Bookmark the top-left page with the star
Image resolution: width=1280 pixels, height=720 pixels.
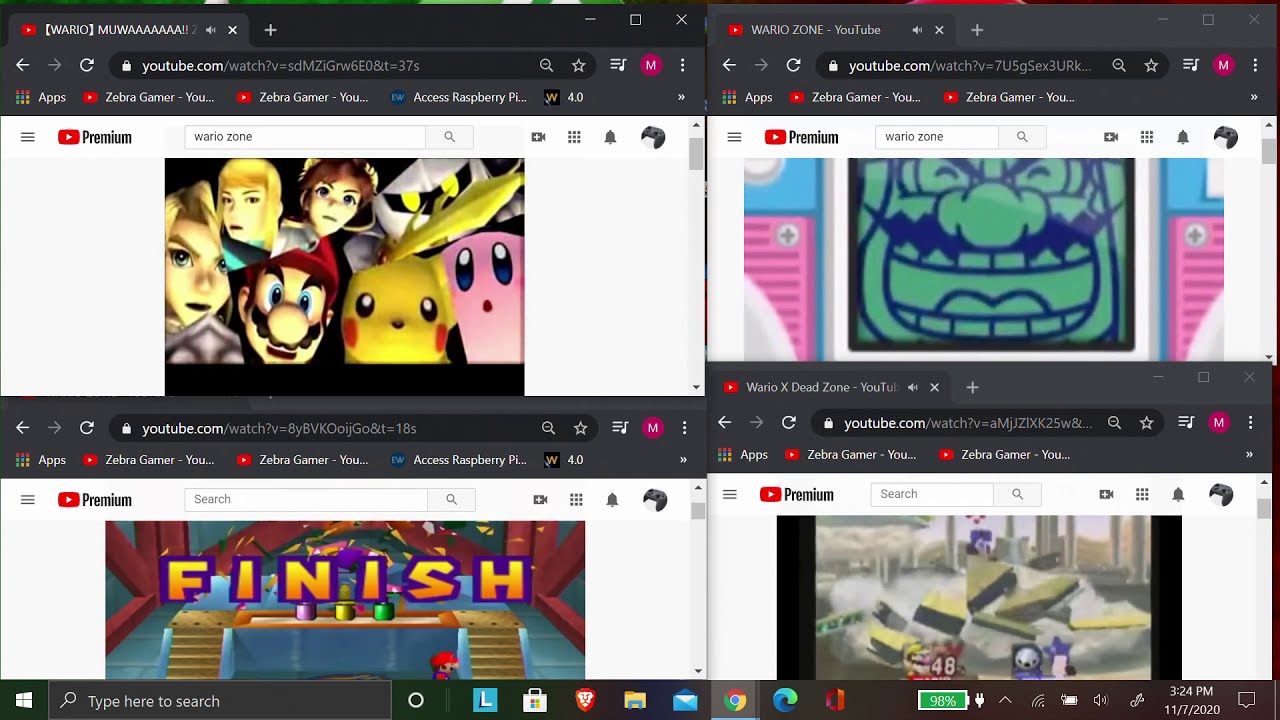tap(578, 65)
